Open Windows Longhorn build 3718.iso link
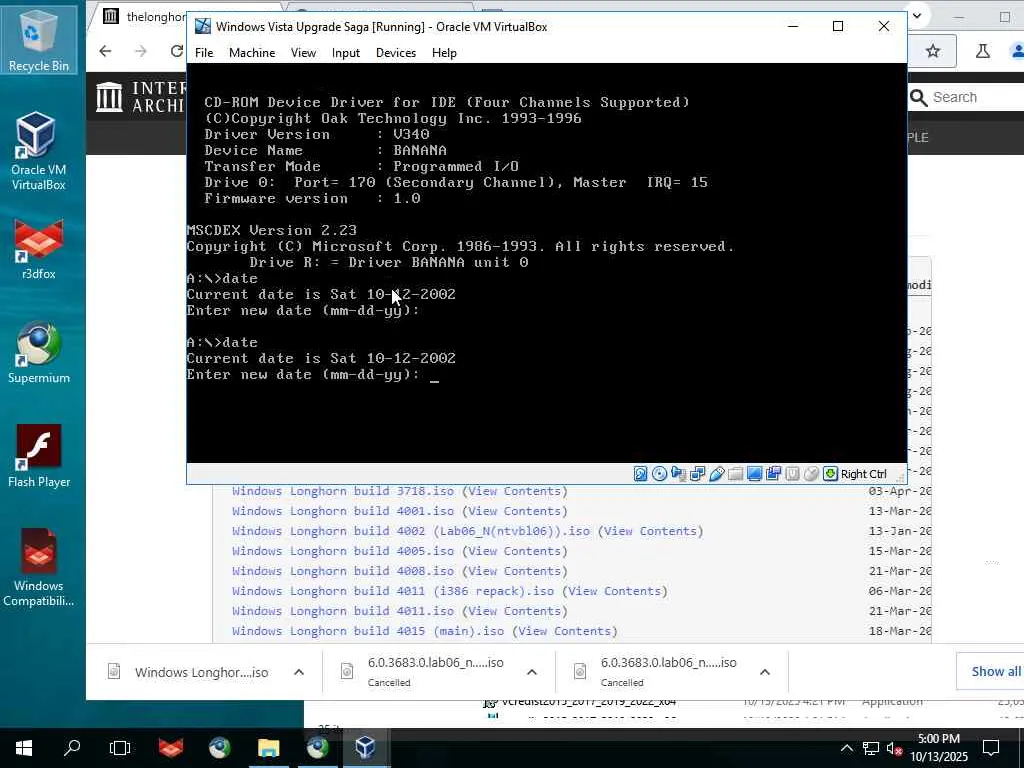The width and height of the screenshot is (1024, 768). point(343,491)
